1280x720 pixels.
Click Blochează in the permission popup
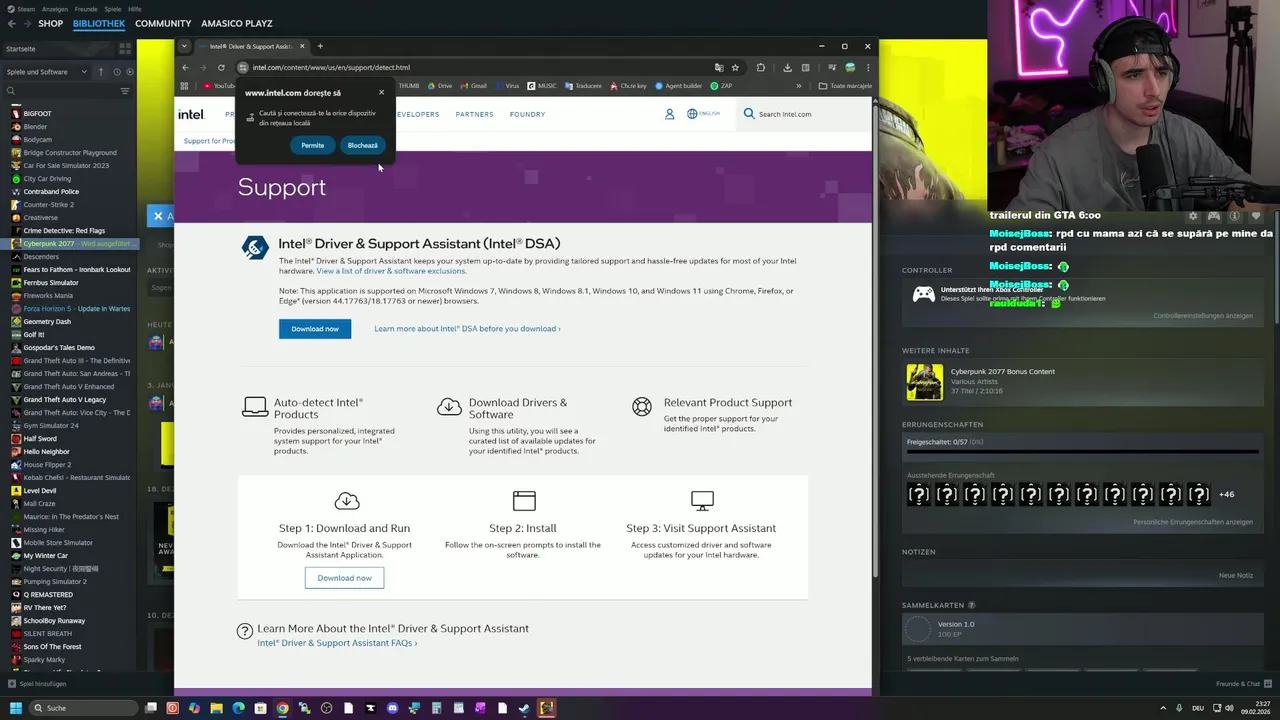(362, 145)
